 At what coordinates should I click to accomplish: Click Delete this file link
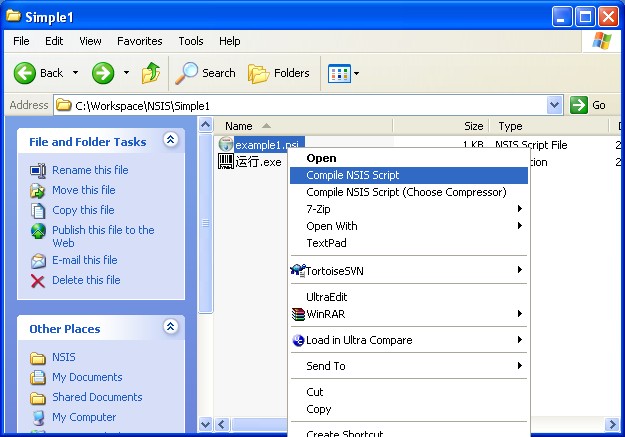click(x=86, y=280)
